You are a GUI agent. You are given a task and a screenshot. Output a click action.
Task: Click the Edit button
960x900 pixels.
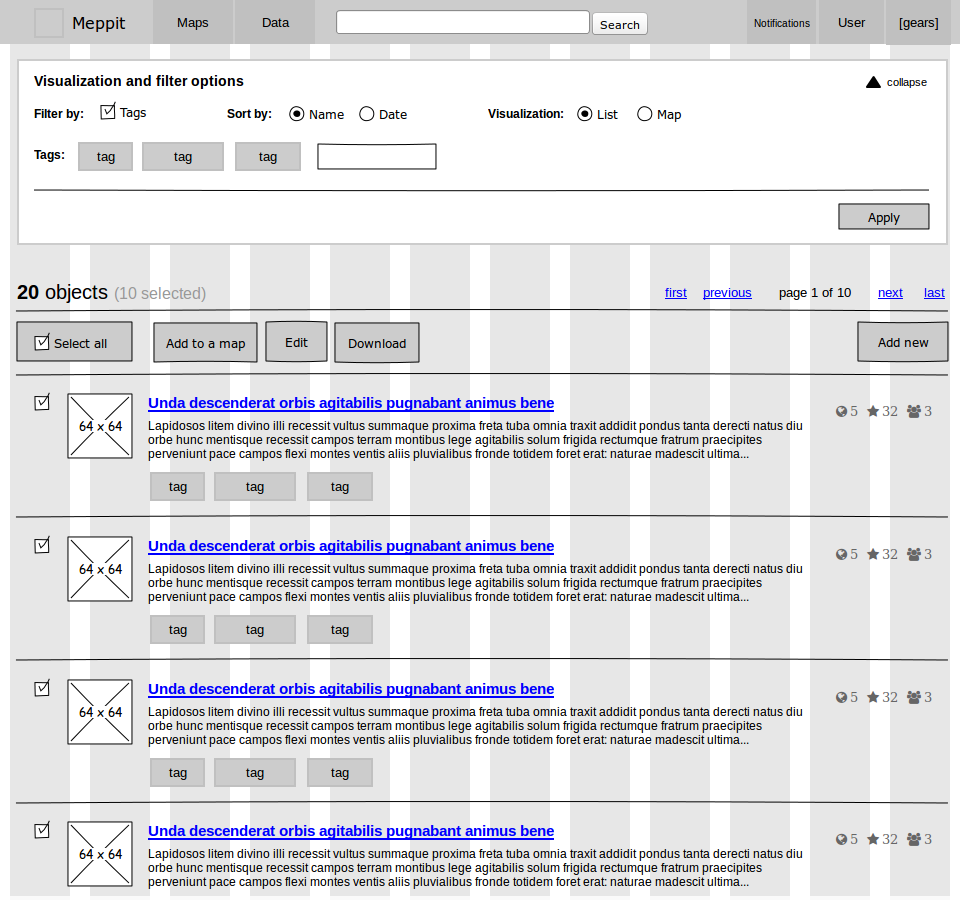click(x=296, y=342)
